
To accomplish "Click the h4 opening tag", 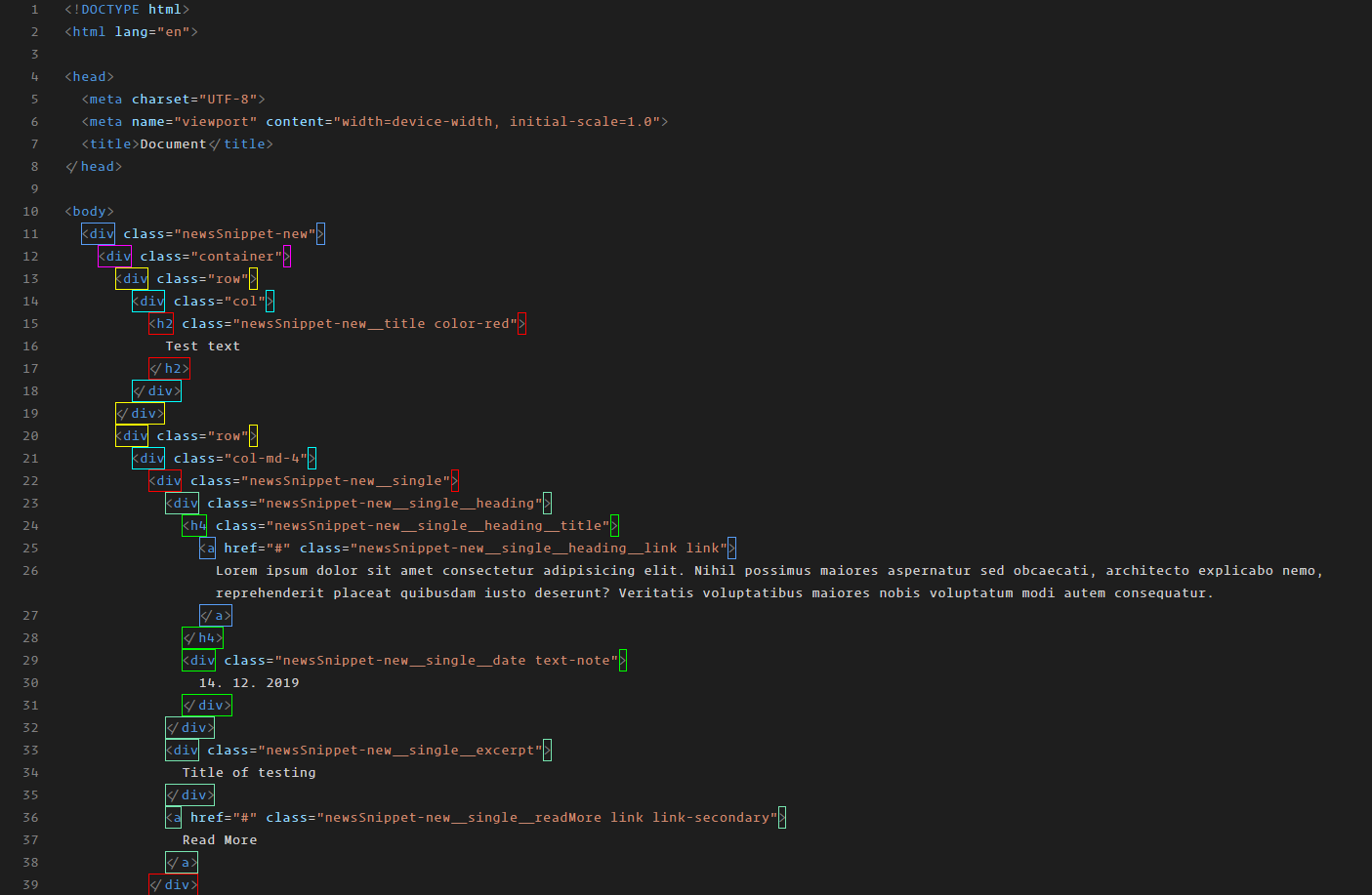I will coord(194,526).
